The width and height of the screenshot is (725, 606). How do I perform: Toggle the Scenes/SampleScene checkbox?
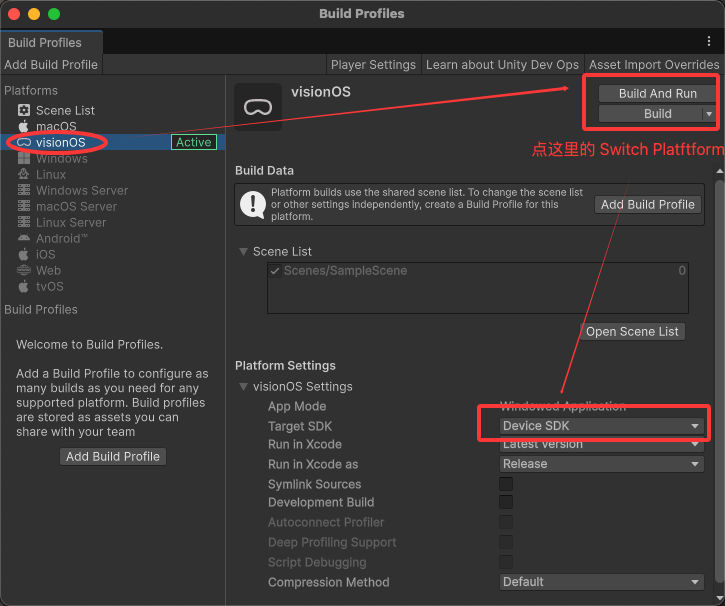[275, 271]
